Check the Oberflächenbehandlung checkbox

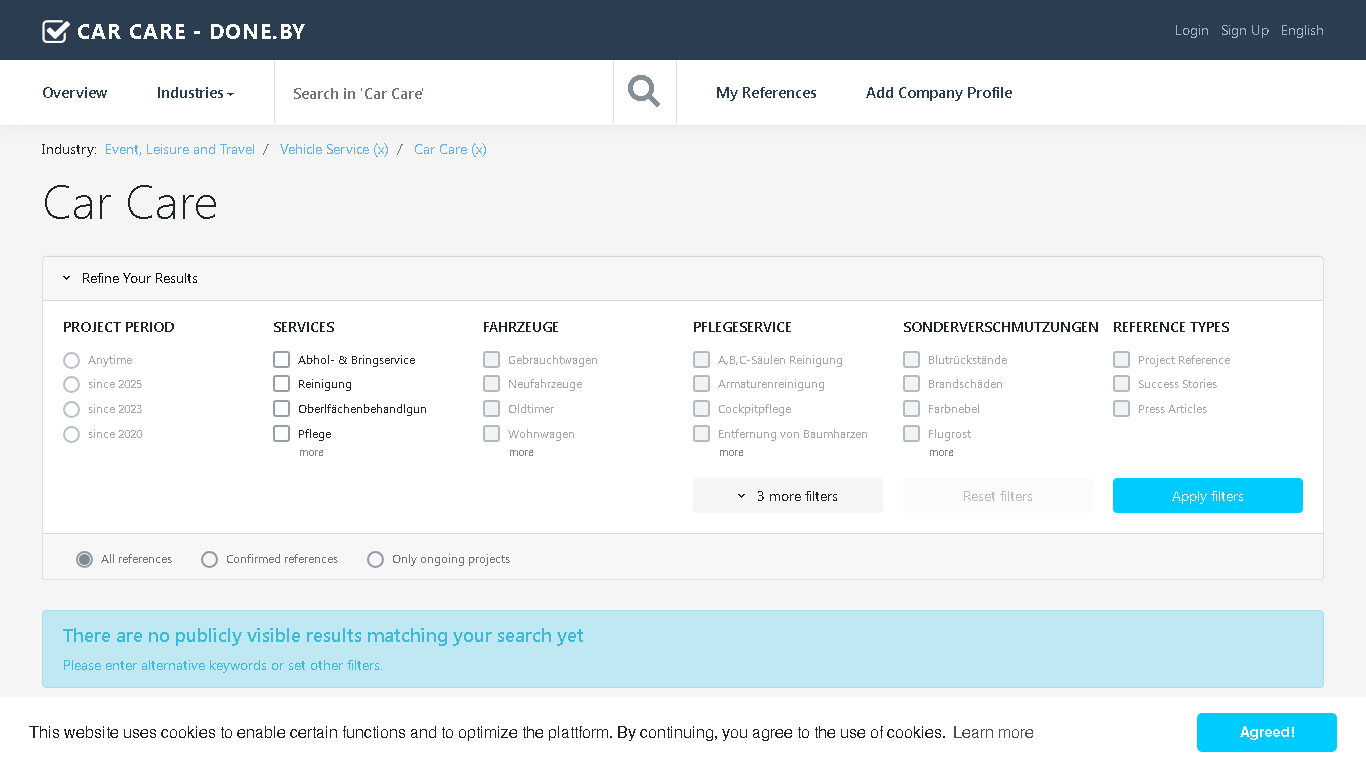tap(281, 408)
